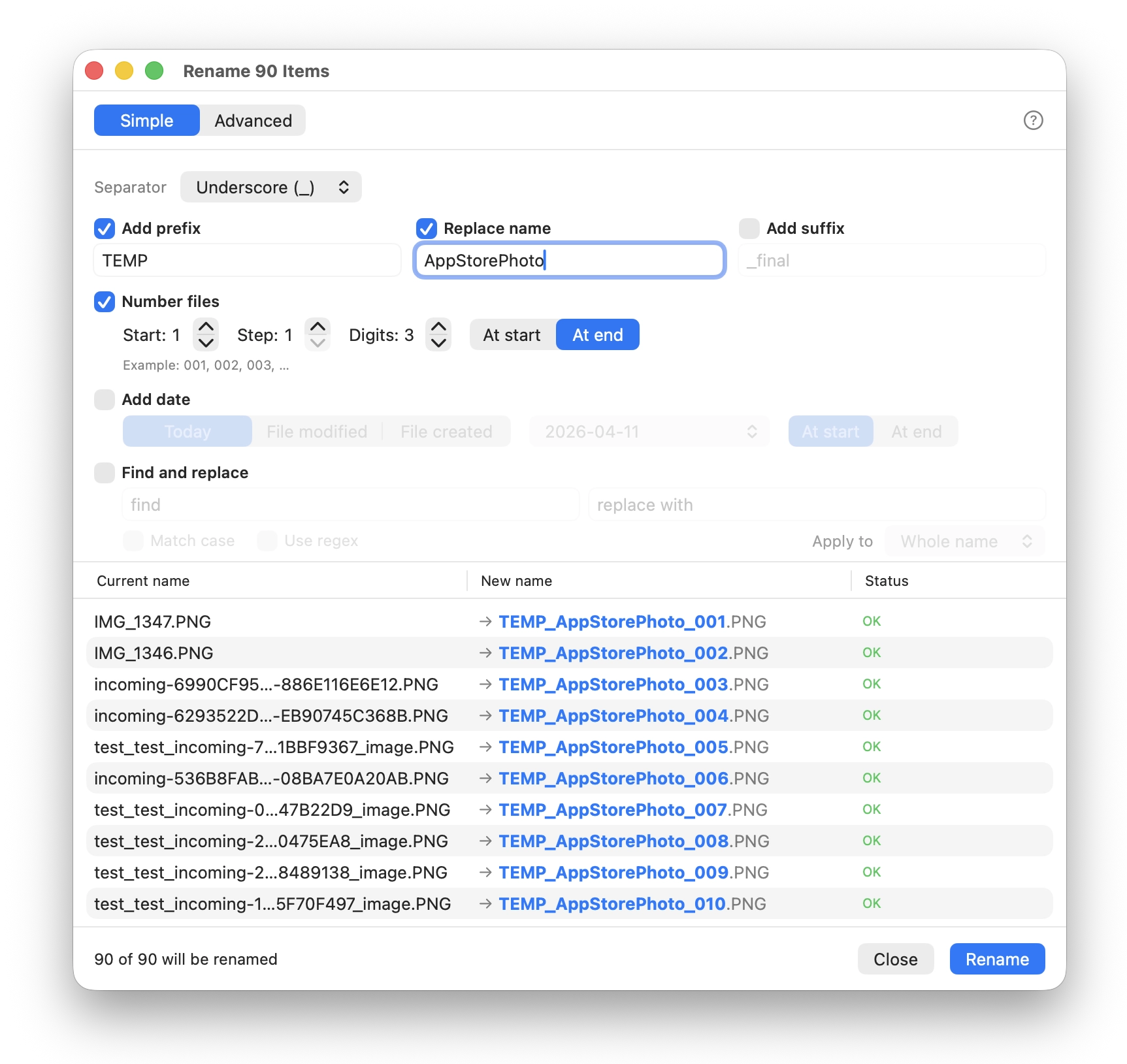Increase the Start number with up arrow
1127x1064 pixels.
coord(206,327)
